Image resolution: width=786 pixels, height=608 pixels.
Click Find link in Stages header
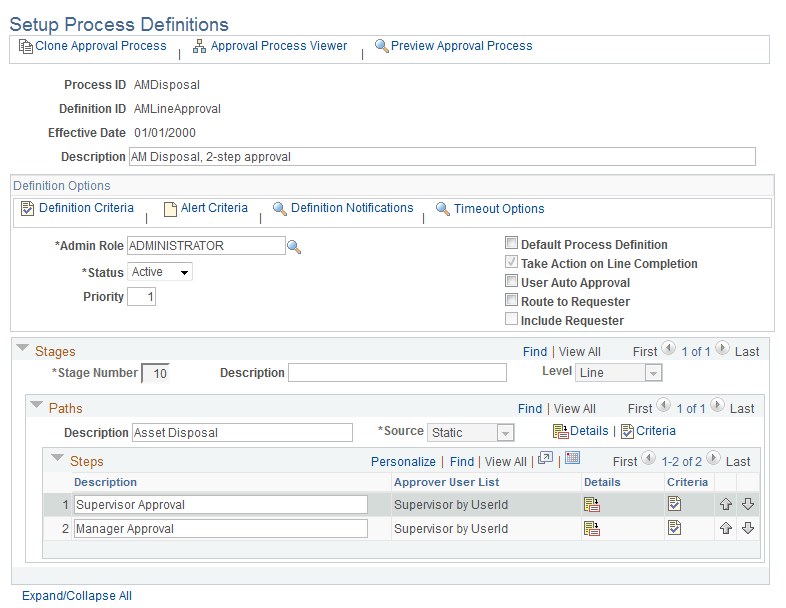coord(535,352)
